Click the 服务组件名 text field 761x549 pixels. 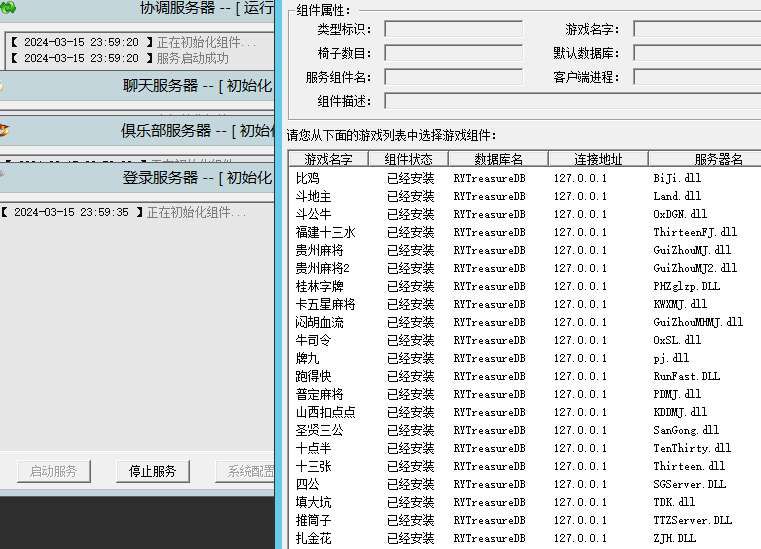[453, 77]
